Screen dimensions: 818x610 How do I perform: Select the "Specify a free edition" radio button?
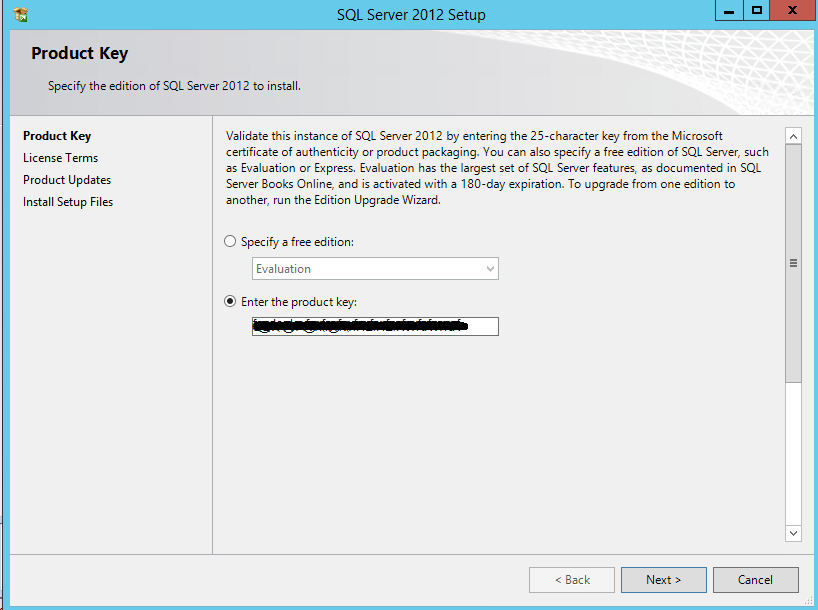pos(230,242)
